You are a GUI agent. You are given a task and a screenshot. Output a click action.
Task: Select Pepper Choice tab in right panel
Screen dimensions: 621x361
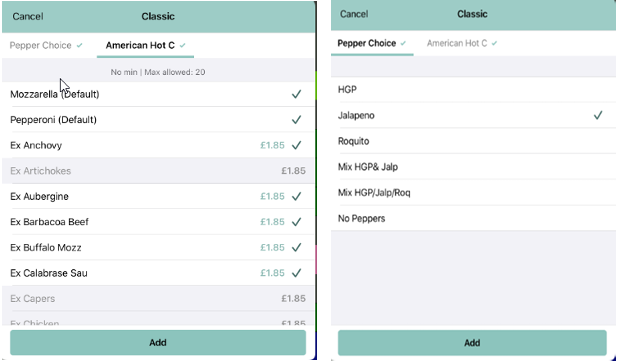click(x=372, y=43)
